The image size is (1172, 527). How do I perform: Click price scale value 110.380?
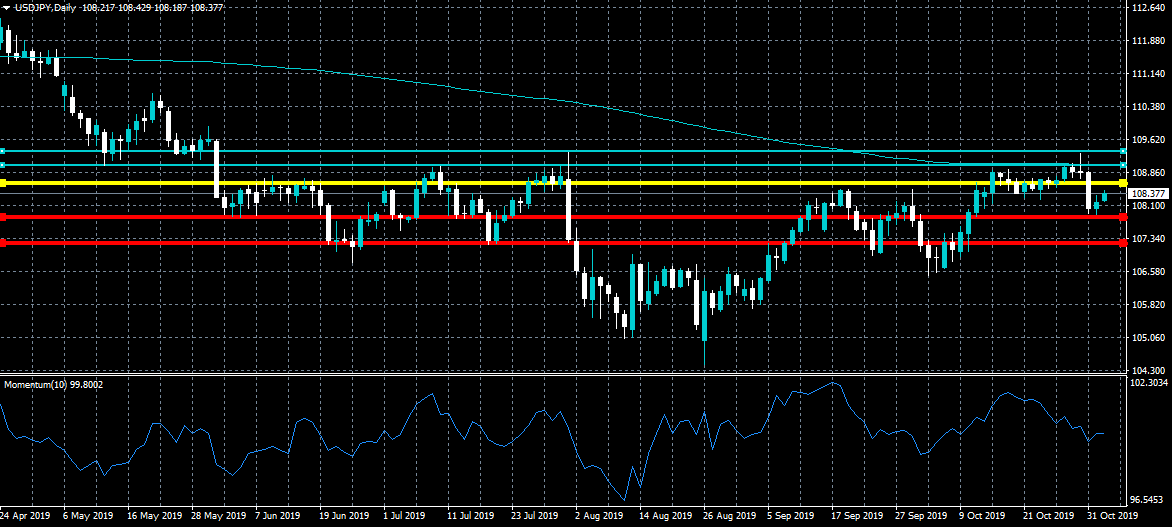point(1149,107)
